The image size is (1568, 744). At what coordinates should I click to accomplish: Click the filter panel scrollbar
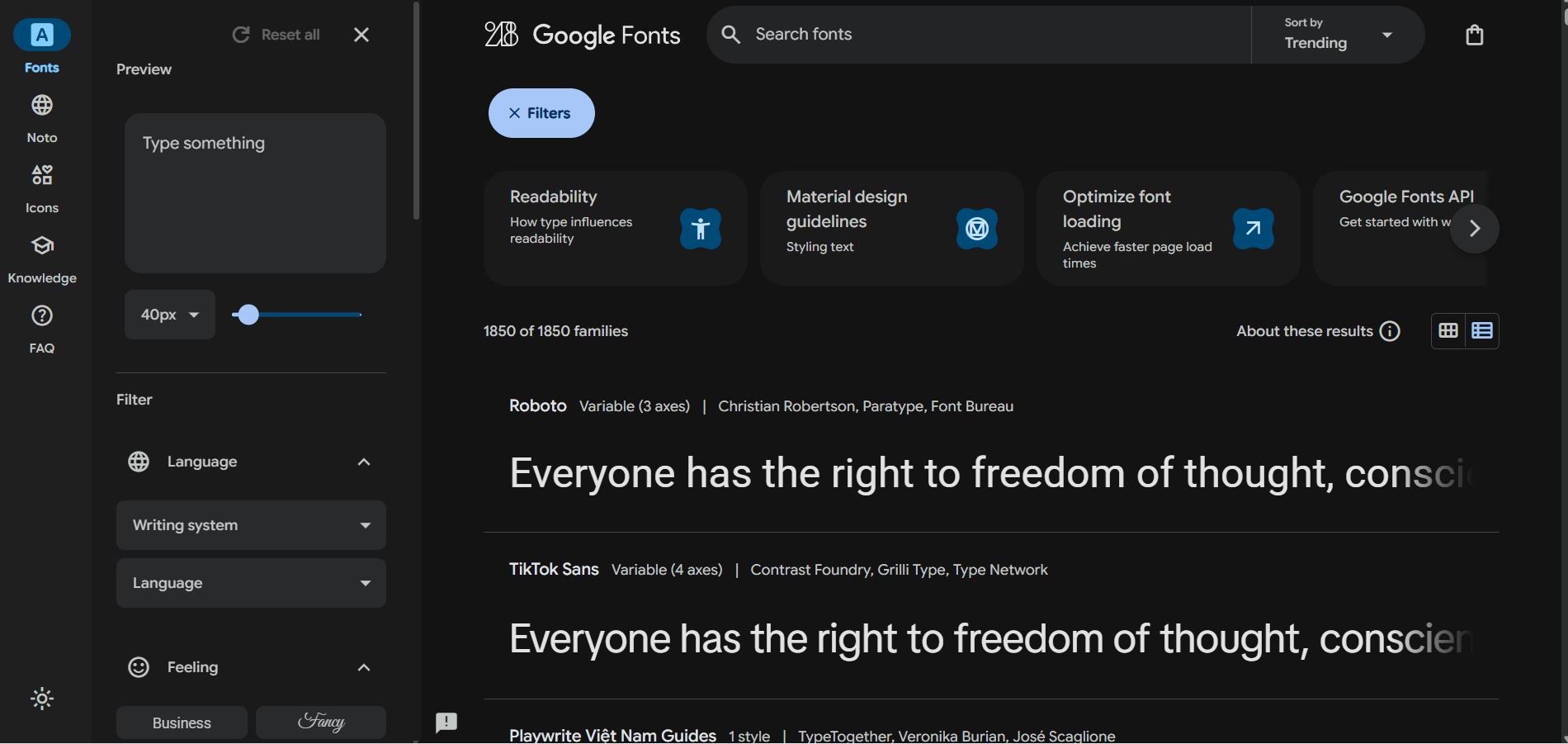(416, 111)
